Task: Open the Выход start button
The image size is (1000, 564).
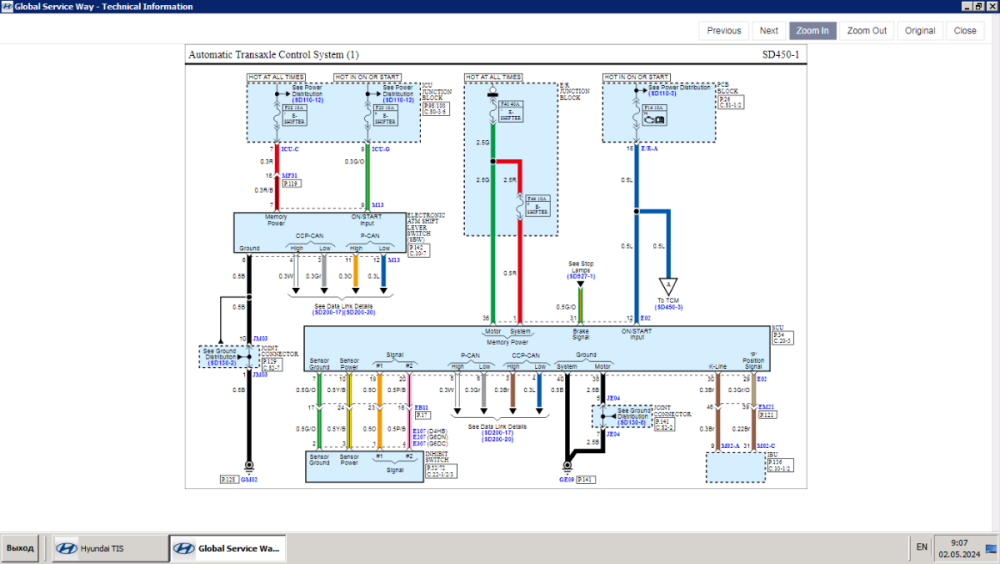Action: pyautogui.click(x=20, y=548)
